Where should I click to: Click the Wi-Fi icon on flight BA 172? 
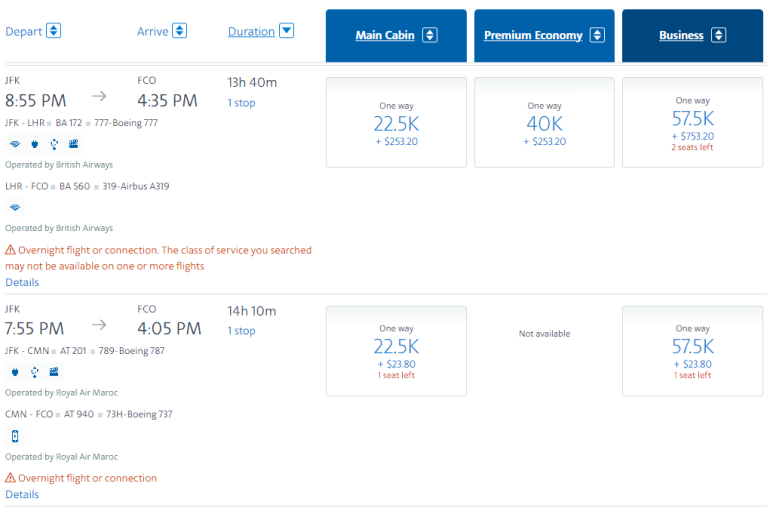(x=14, y=143)
